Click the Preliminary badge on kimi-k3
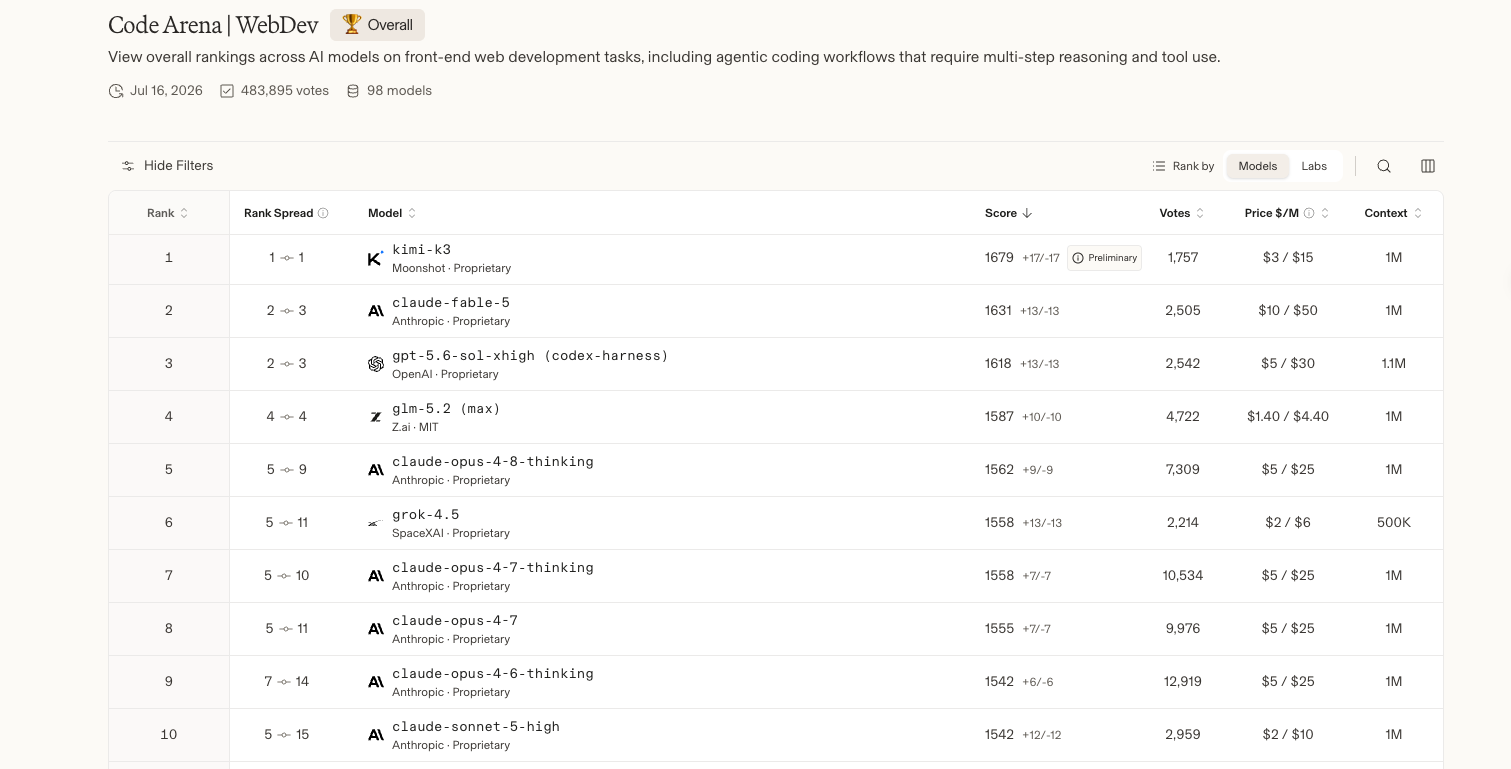Image resolution: width=1511 pixels, height=769 pixels. tap(1104, 258)
